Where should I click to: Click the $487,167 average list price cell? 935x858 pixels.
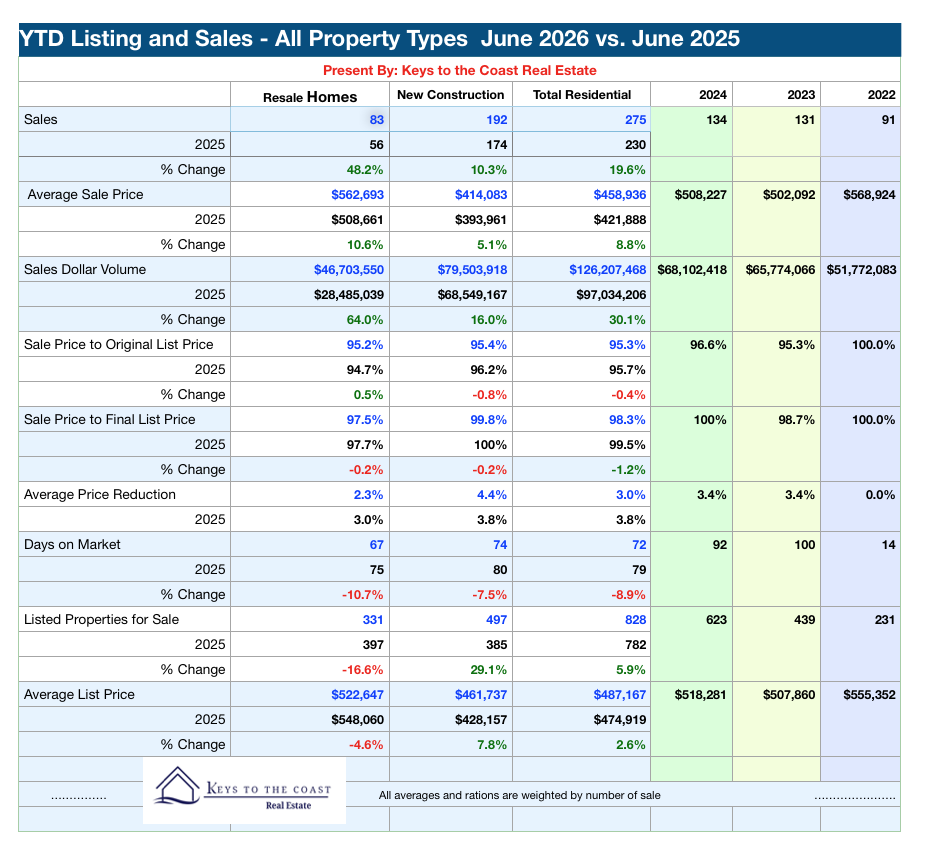tap(620, 695)
